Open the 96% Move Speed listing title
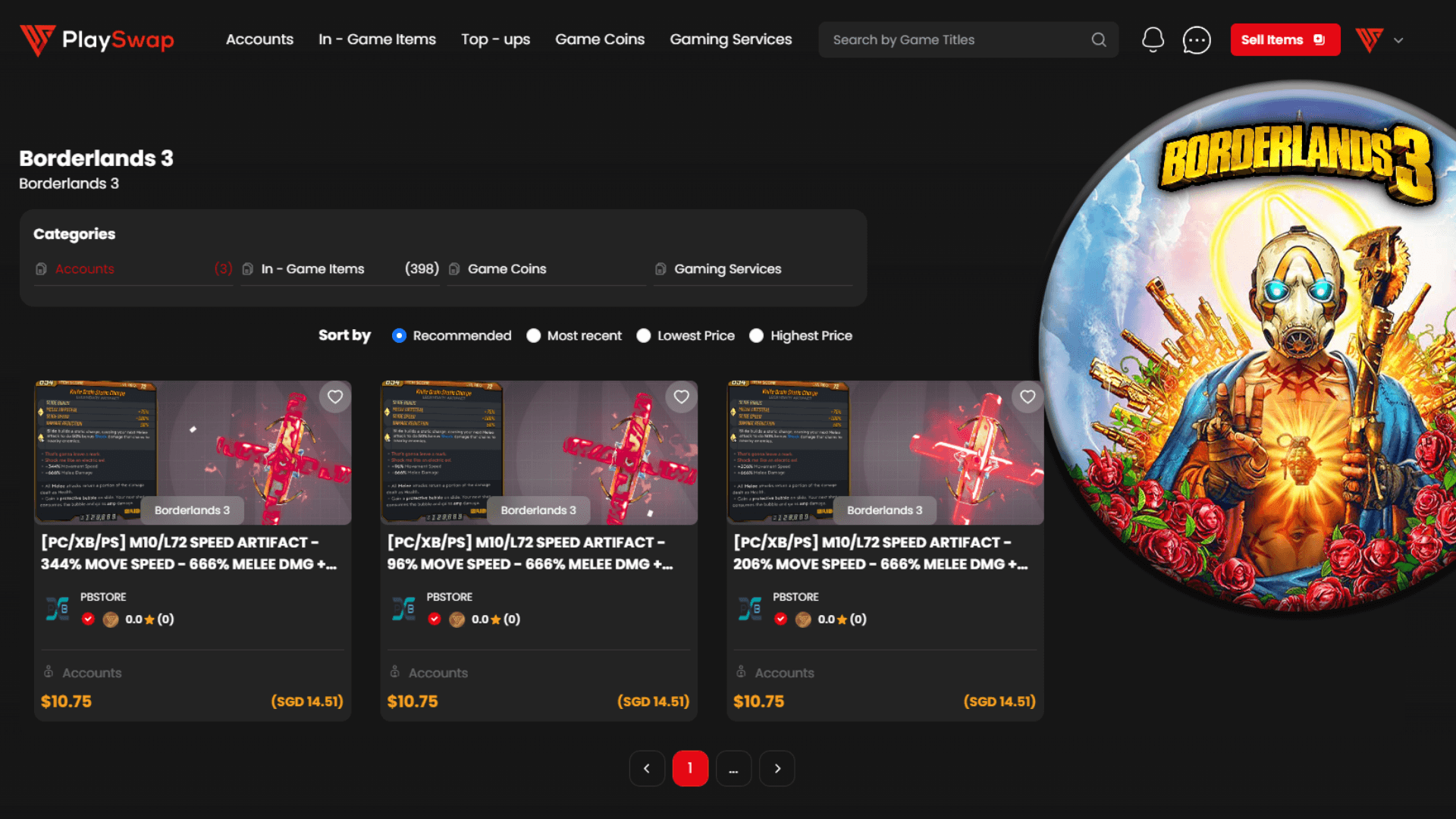Image resolution: width=1456 pixels, height=819 pixels. 531,553
